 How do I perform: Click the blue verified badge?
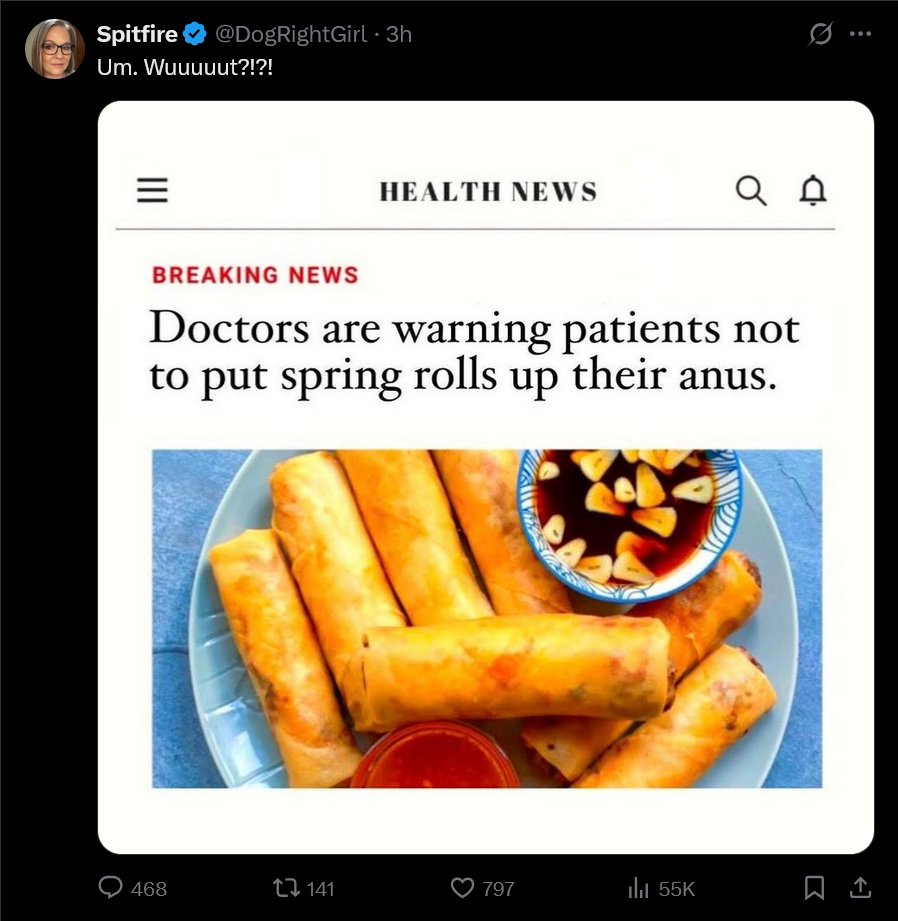click(195, 34)
